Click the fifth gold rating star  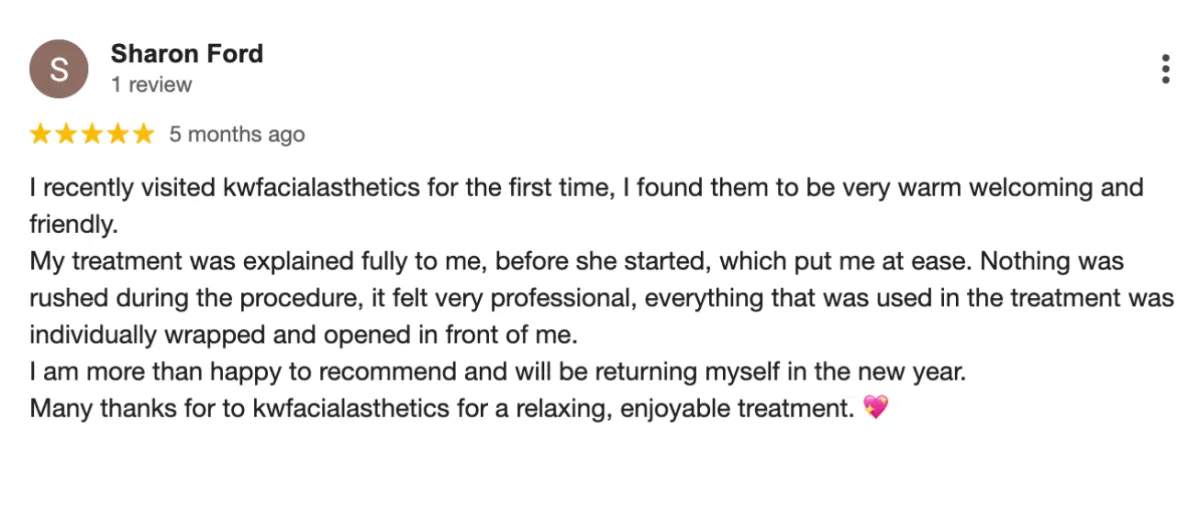click(145, 134)
